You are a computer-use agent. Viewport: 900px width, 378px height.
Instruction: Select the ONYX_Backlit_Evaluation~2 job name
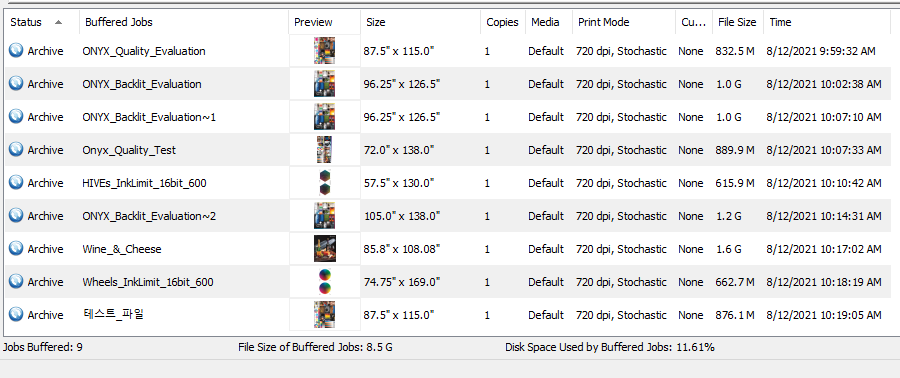point(149,216)
